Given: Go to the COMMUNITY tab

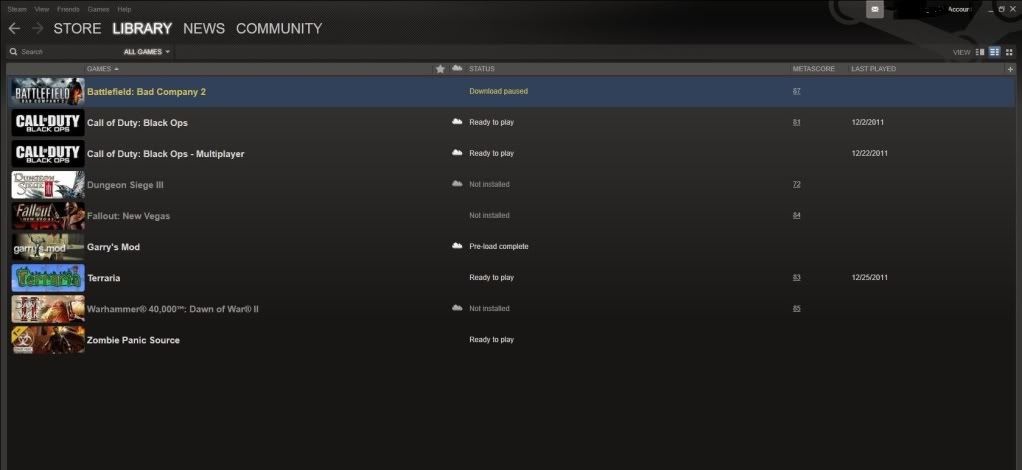Looking at the screenshot, I should tap(279, 29).
